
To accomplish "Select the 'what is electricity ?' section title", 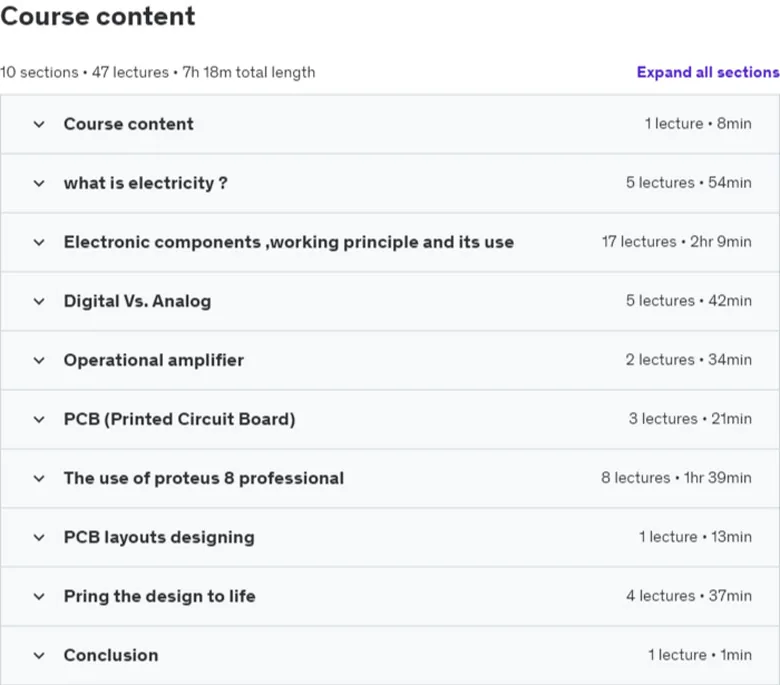I will [x=146, y=183].
